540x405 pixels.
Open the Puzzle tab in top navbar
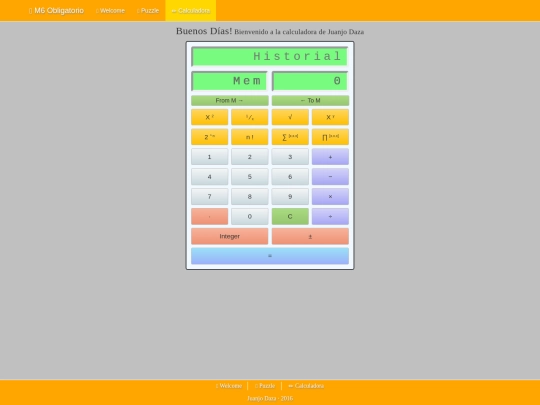click(x=148, y=11)
